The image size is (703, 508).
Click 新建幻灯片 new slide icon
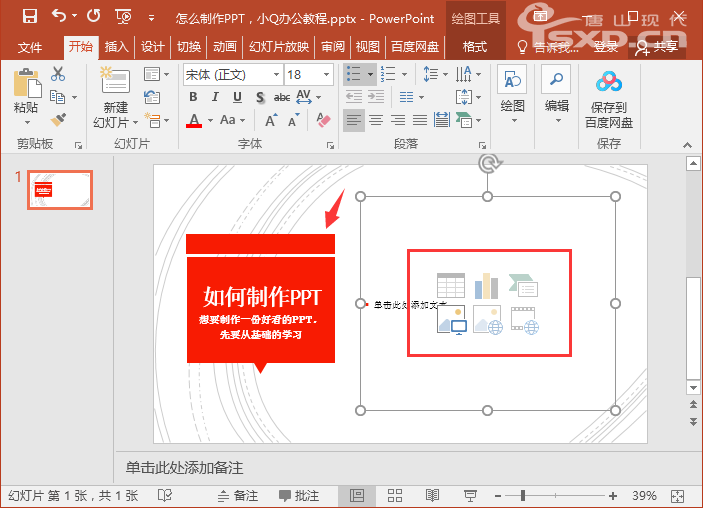point(115,82)
